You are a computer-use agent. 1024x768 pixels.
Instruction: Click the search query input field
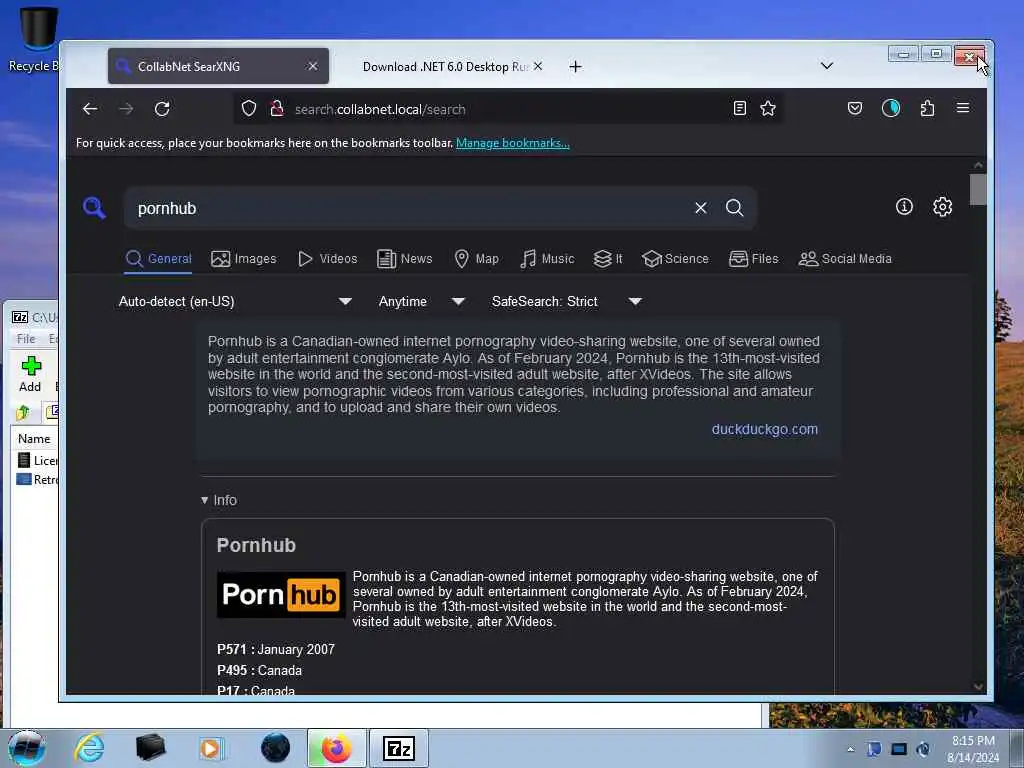(x=411, y=208)
